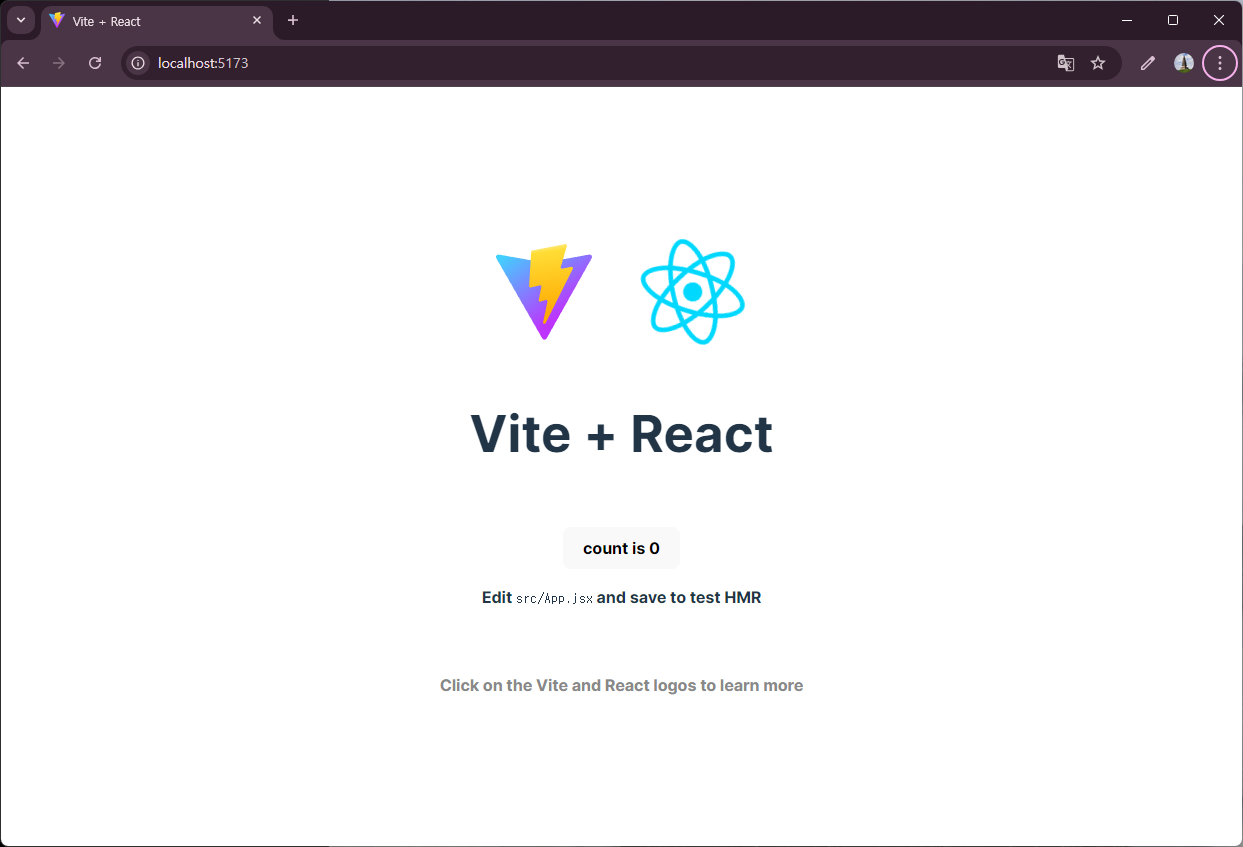Expand the tab search dropdown
The width and height of the screenshot is (1243, 847).
[x=21, y=20]
